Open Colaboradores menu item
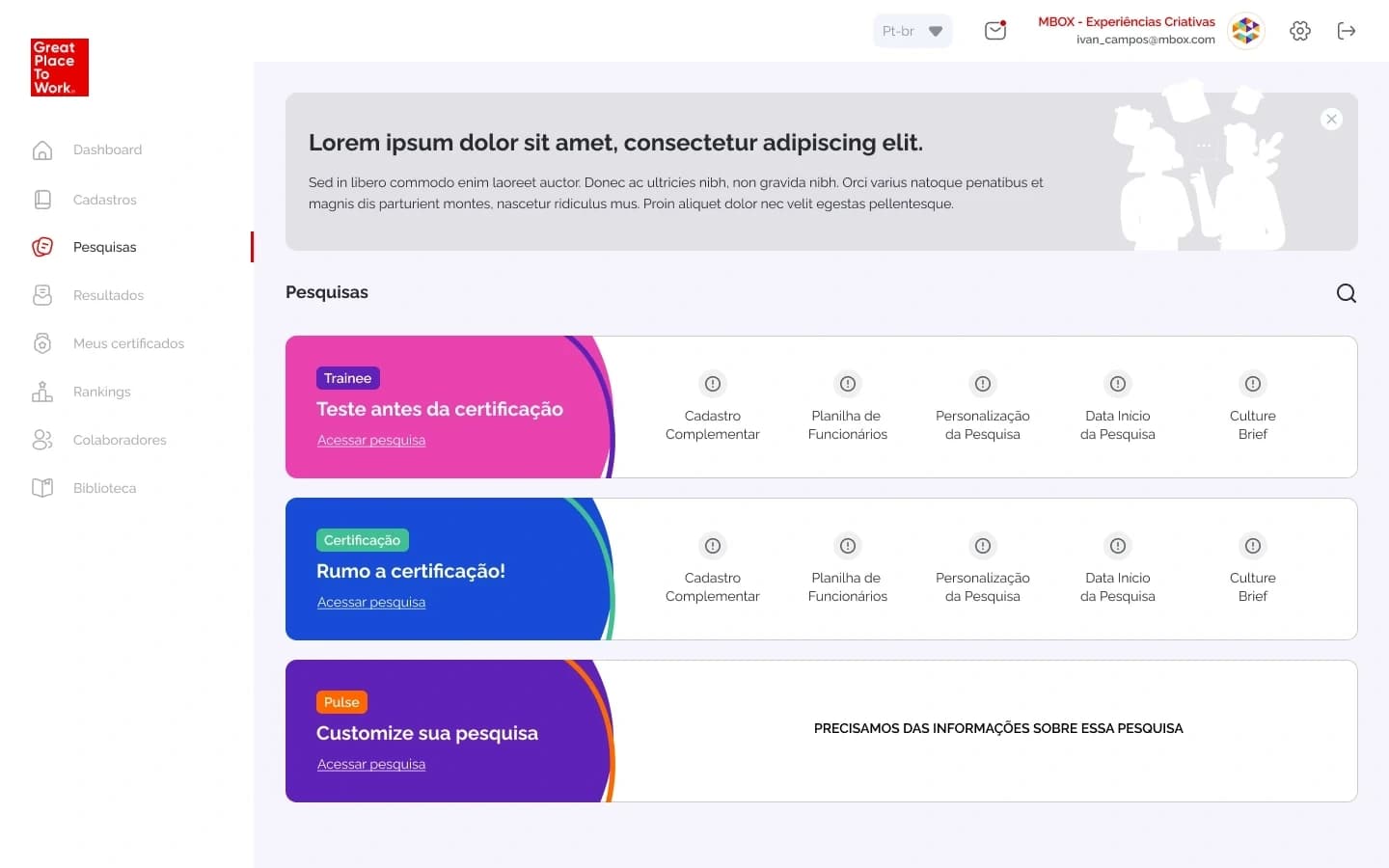Screen dimensions: 1389x868 pyautogui.click(x=120, y=440)
